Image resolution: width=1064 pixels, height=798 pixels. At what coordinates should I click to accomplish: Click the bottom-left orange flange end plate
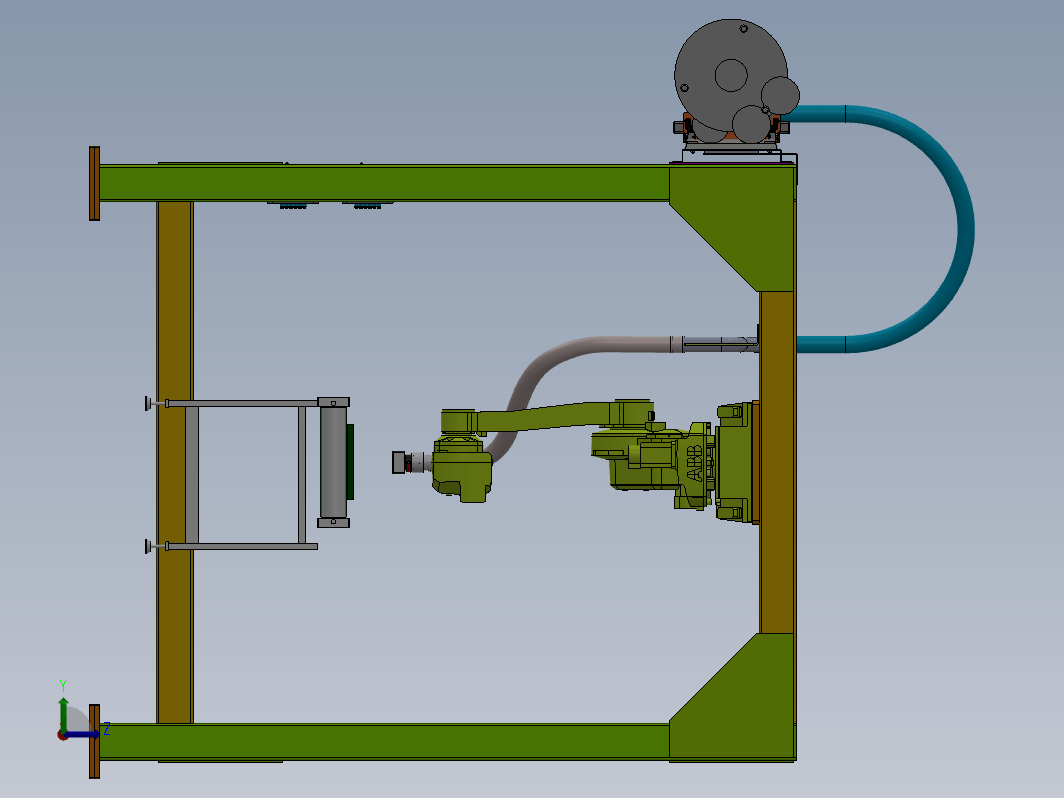[x=94, y=742]
